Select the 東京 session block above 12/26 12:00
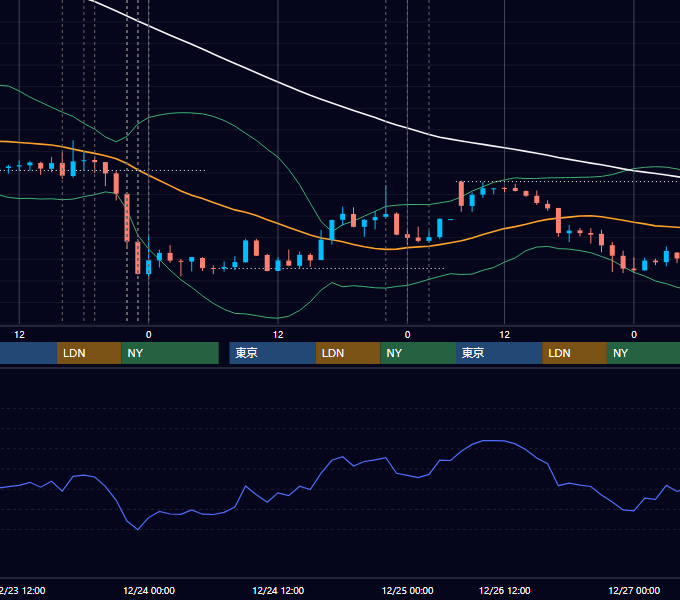The image size is (680, 600). 499,353
